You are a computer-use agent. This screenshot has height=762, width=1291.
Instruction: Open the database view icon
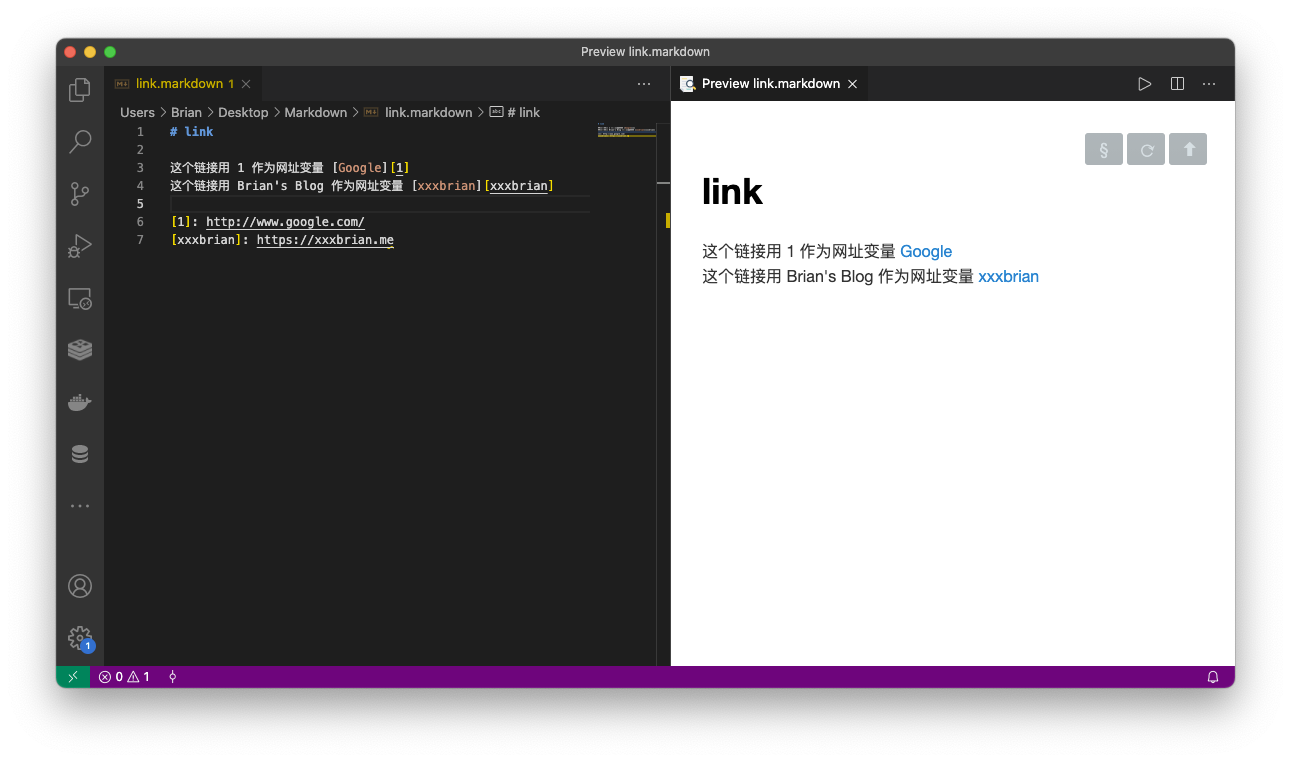tap(80, 454)
